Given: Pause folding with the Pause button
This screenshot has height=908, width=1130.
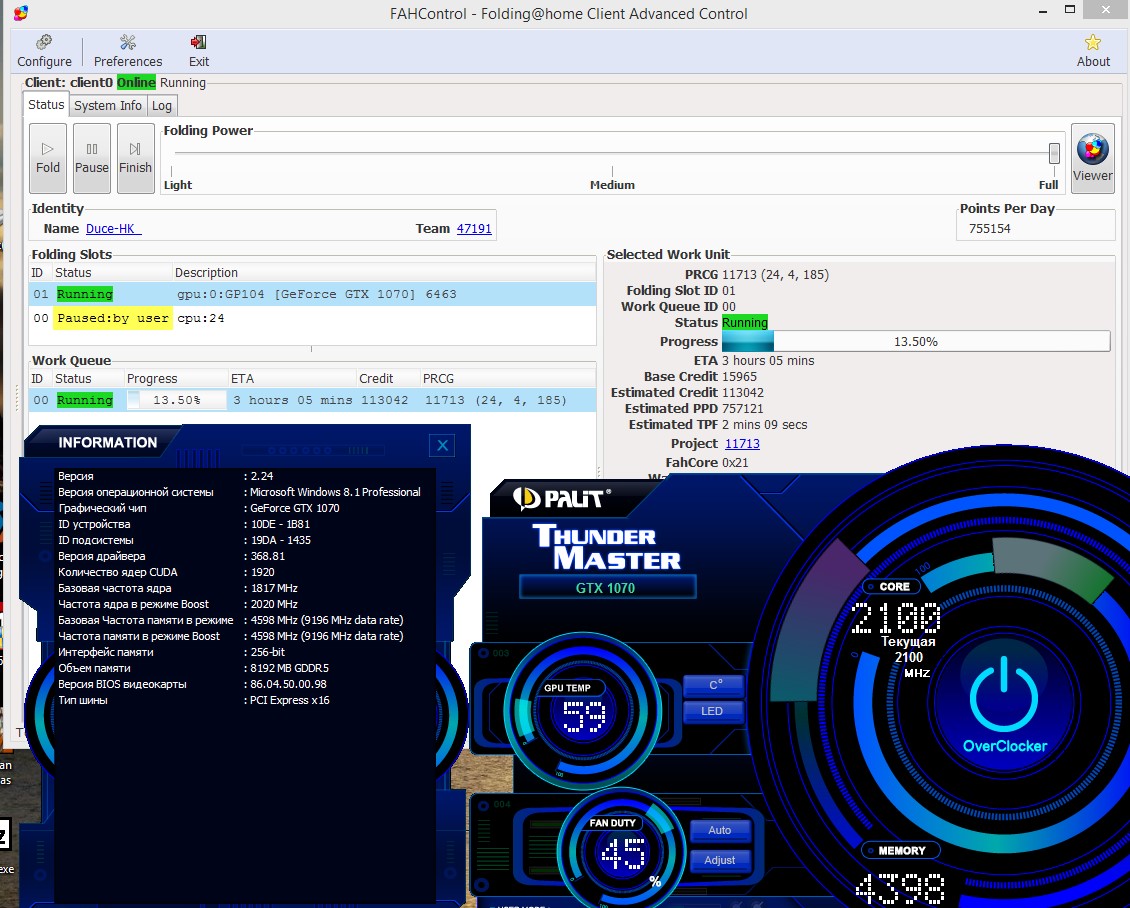Looking at the screenshot, I should tap(92, 158).
